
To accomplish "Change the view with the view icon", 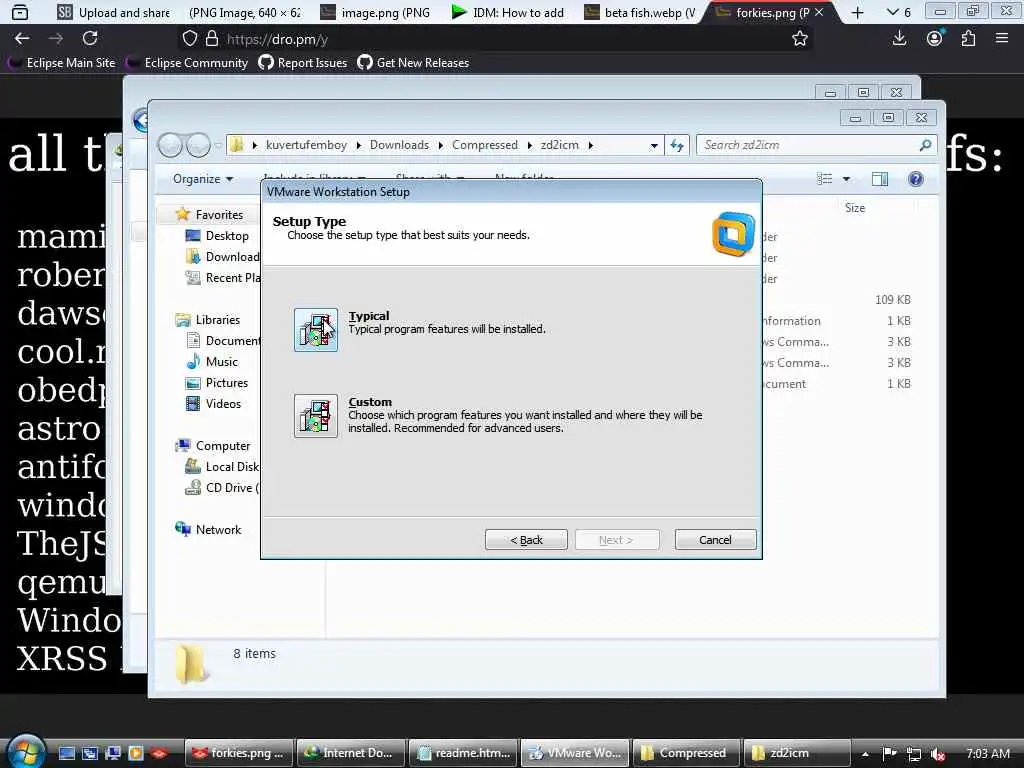I will 825,179.
